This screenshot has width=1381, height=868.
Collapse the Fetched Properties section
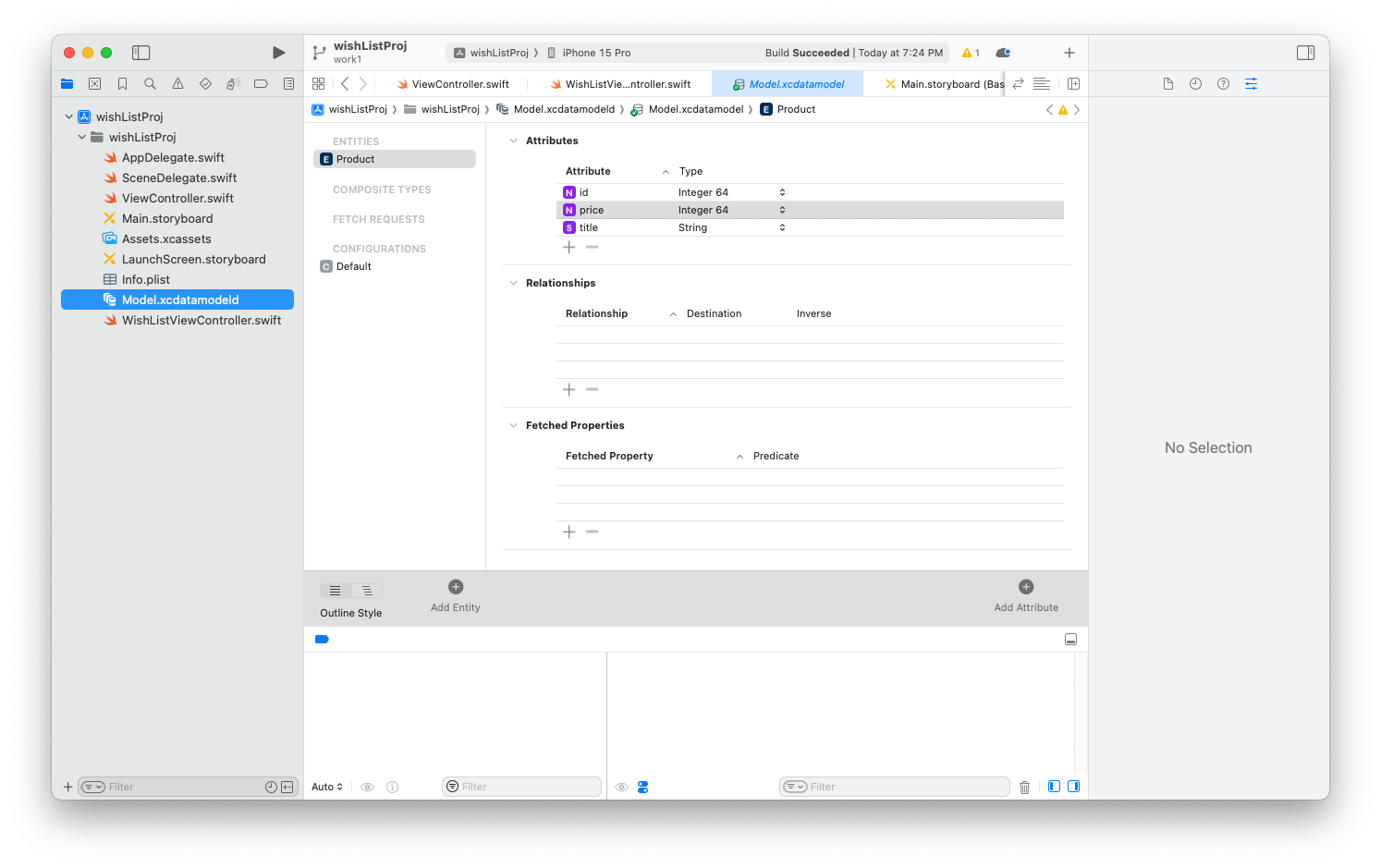tap(514, 425)
